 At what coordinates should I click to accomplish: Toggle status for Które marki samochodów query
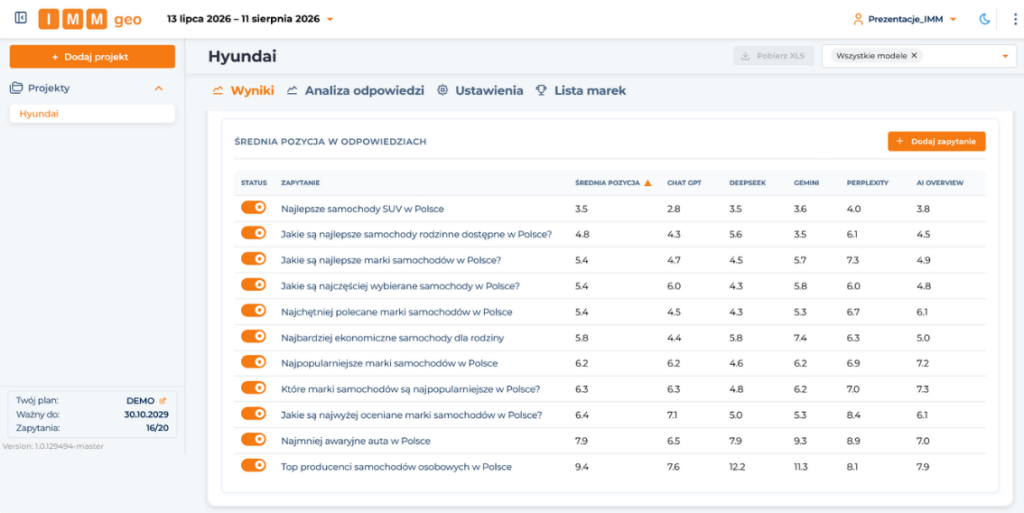coord(253,388)
